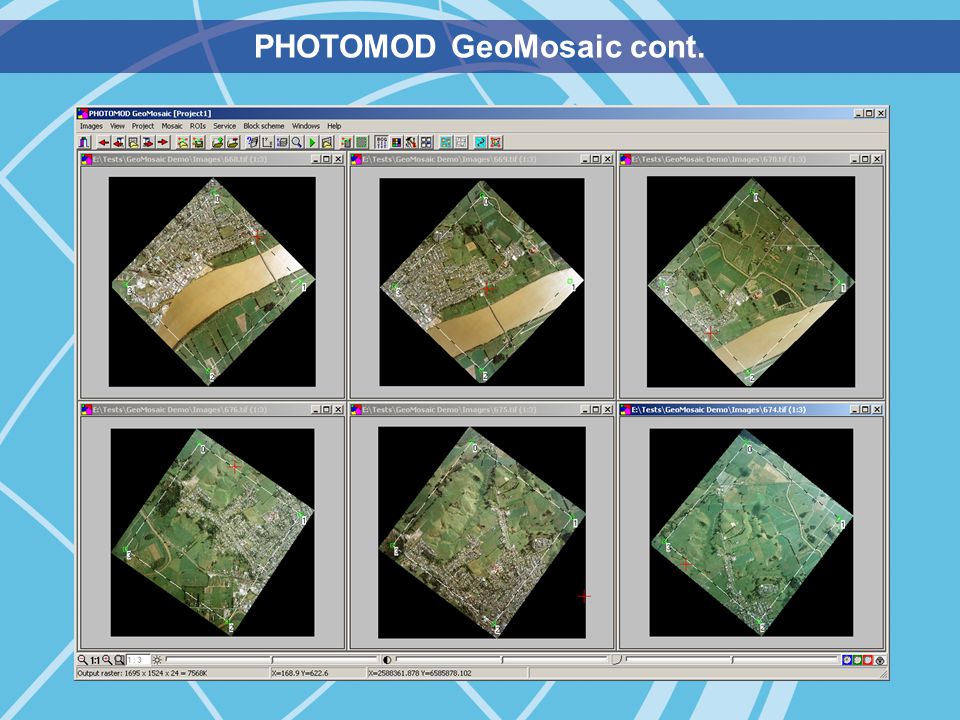Viewport: 960px width, 720px height.
Task: Click the sun brightness icon
Action: (157, 660)
